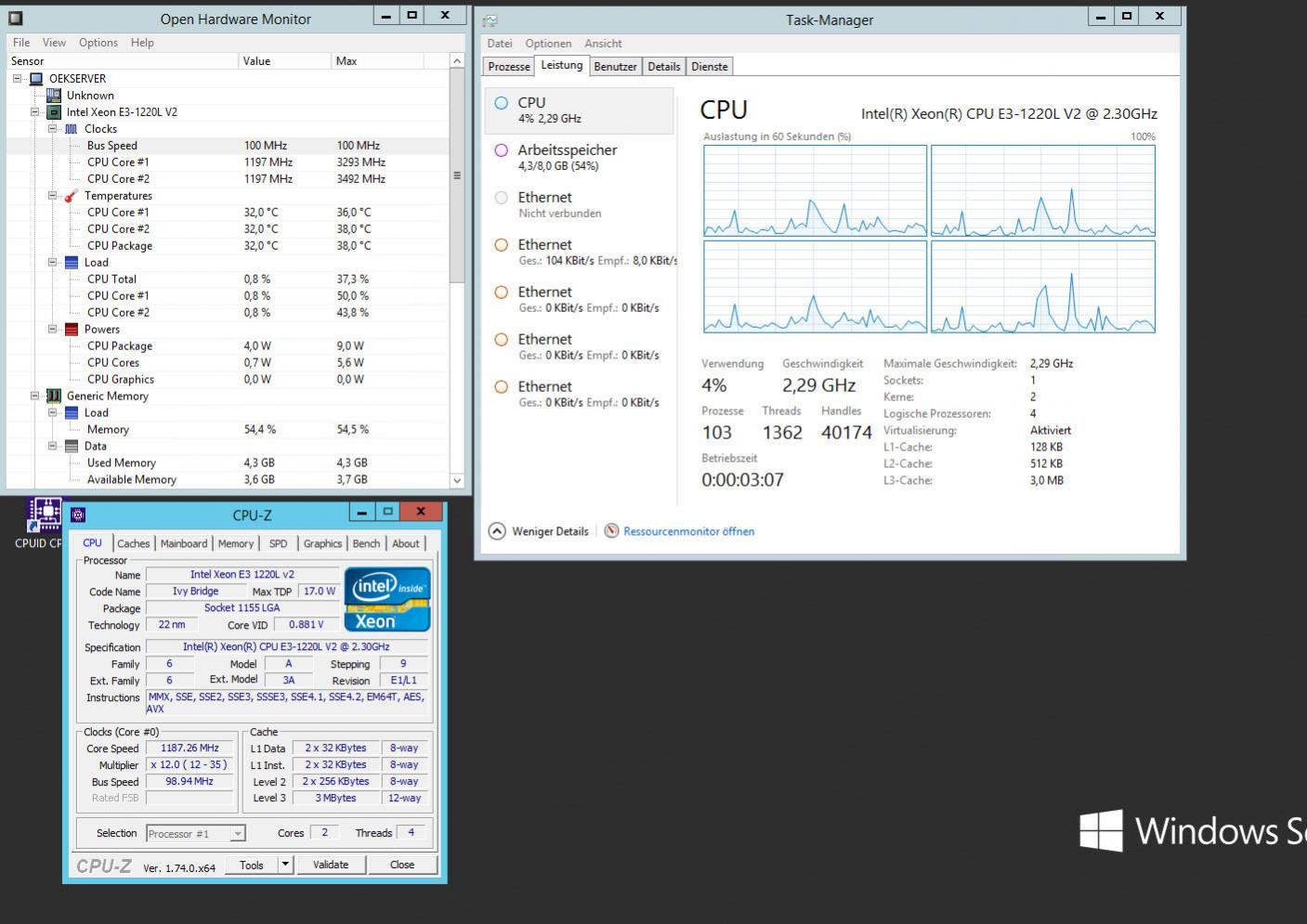
Task: Click the Sensor column header
Action: click(123, 61)
